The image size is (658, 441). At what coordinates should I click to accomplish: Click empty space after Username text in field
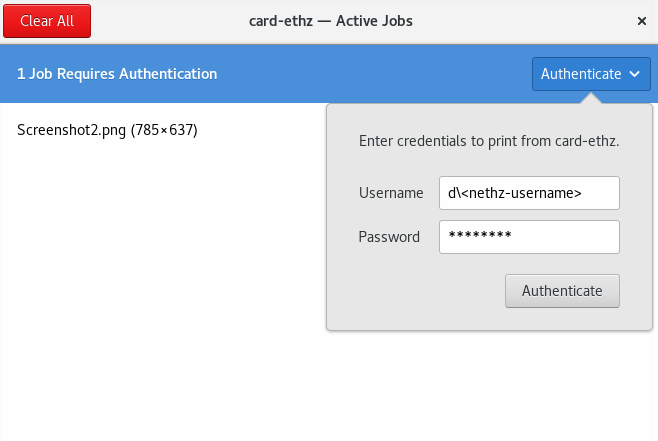coord(600,193)
